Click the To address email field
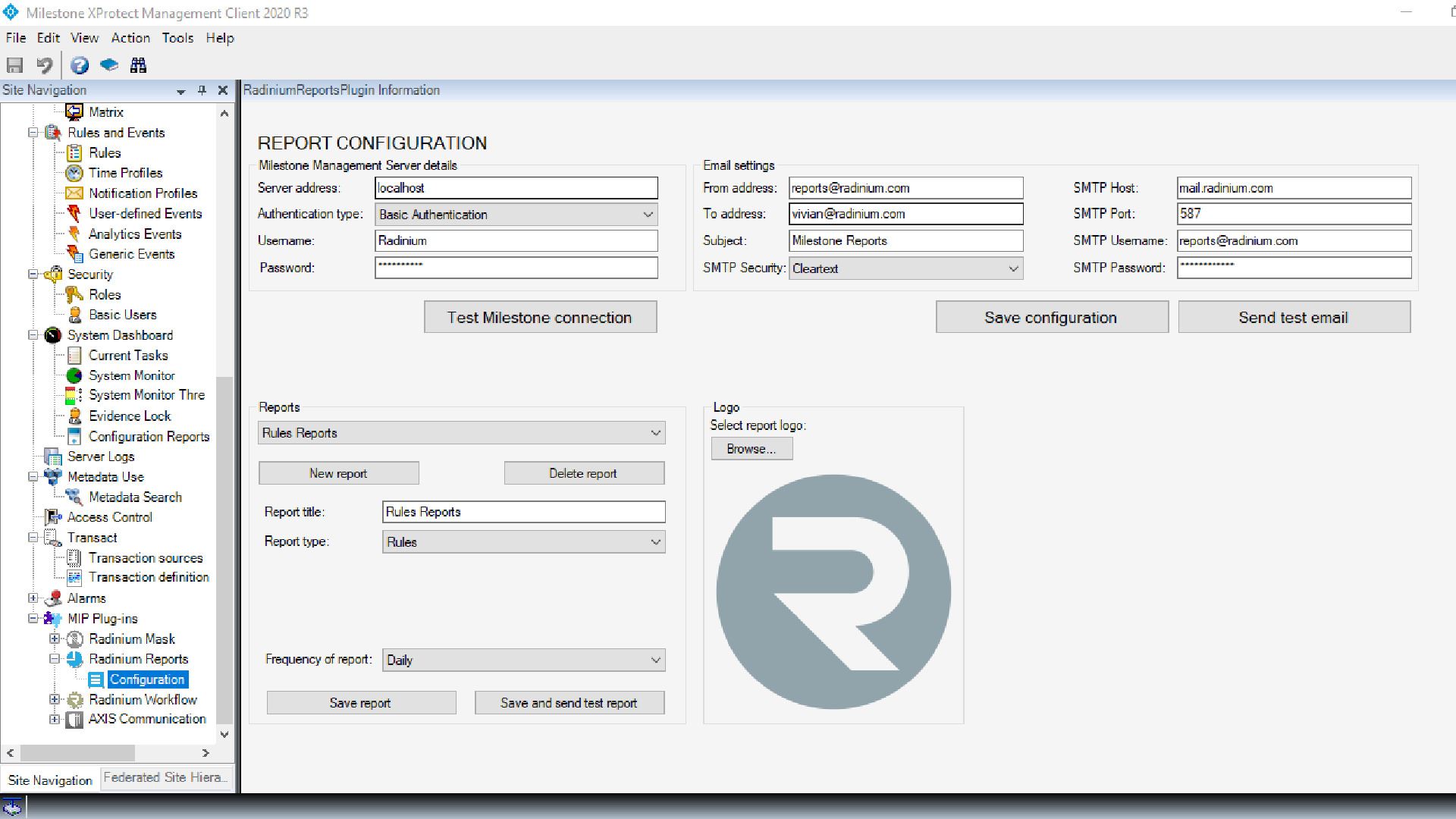The height and width of the screenshot is (819, 1456). 906,214
